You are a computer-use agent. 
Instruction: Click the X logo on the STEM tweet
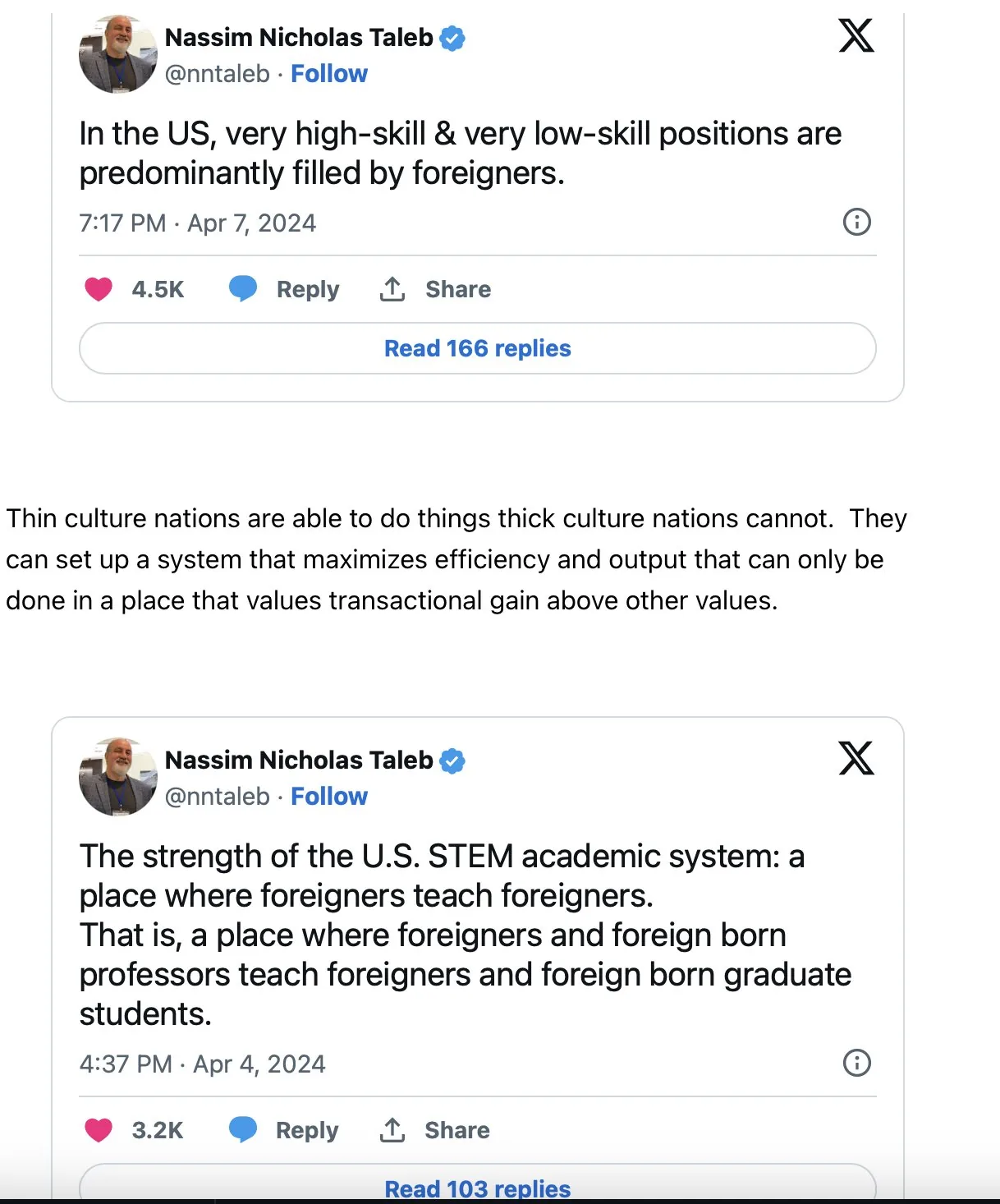point(856,758)
